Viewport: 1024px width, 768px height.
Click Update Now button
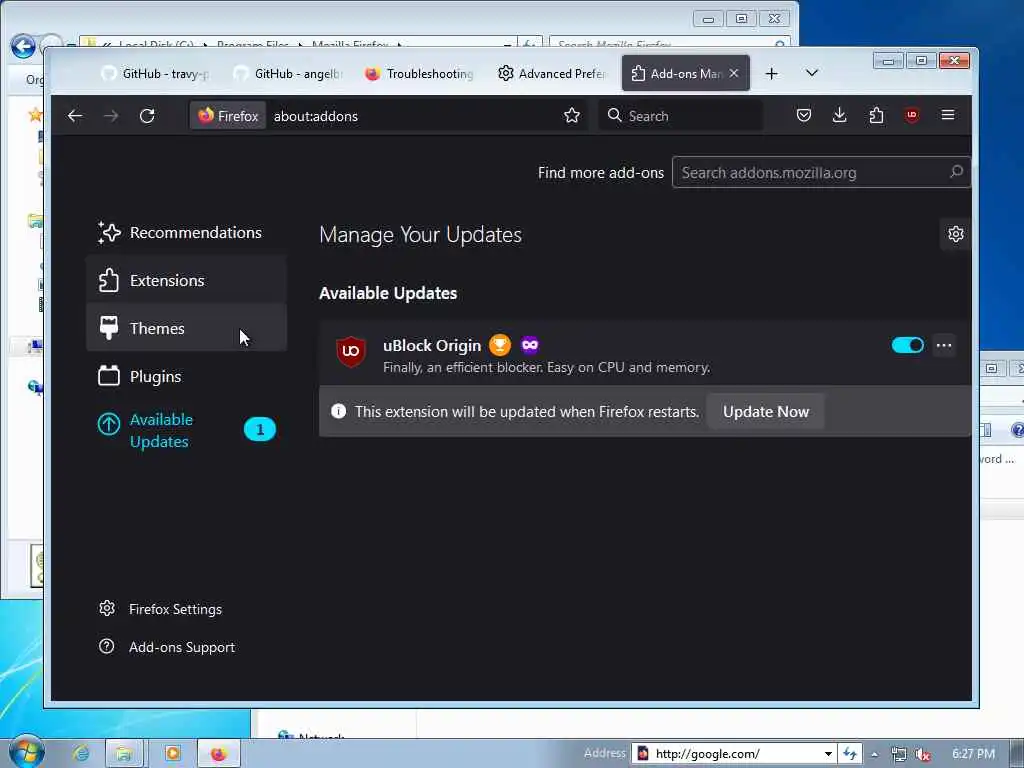[x=765, y=411]
